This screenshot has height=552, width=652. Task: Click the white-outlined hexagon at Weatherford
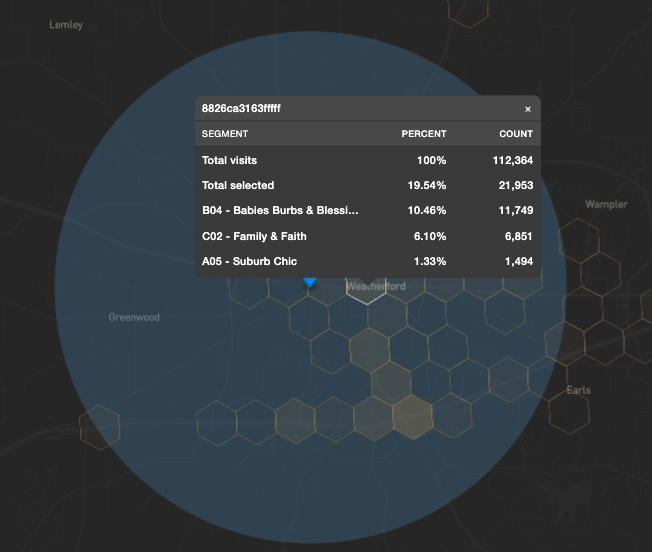pos(366,291)
